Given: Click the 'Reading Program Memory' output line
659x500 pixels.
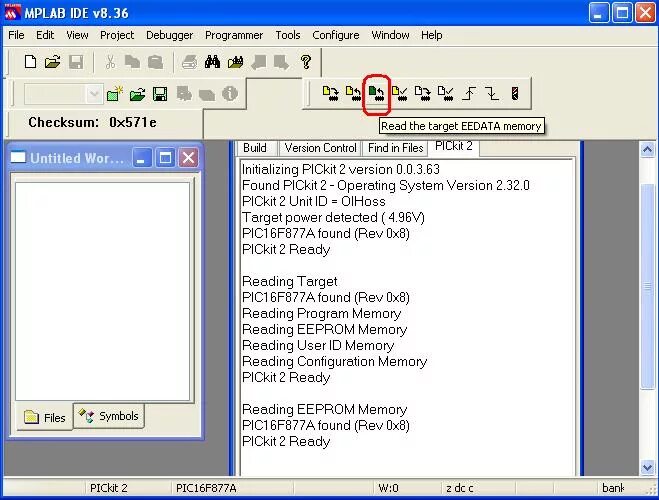Looking at the screenshot, I should (322, 313).
